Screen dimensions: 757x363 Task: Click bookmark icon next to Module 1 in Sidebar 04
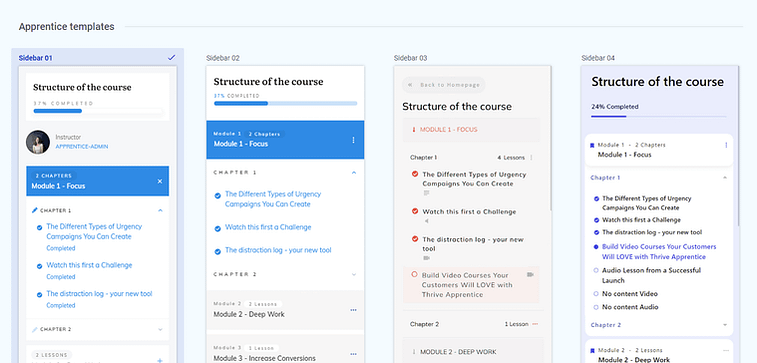click(x=592, y=145)
